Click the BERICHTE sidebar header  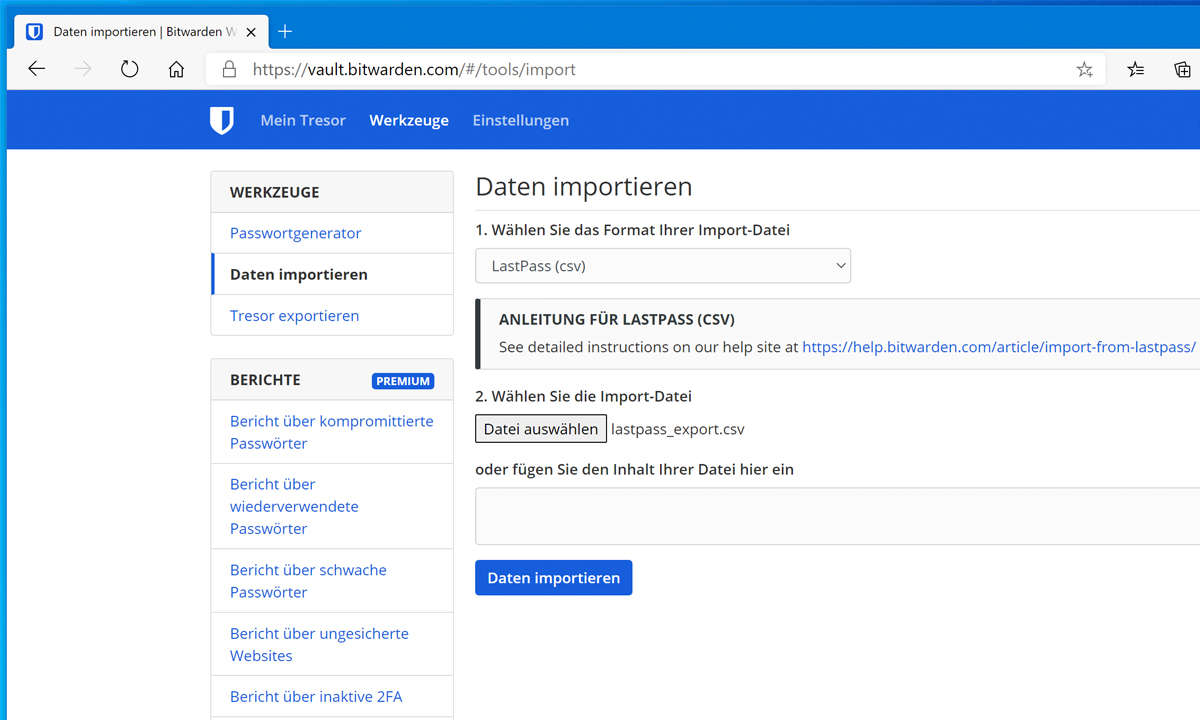(x=265, y=380)
